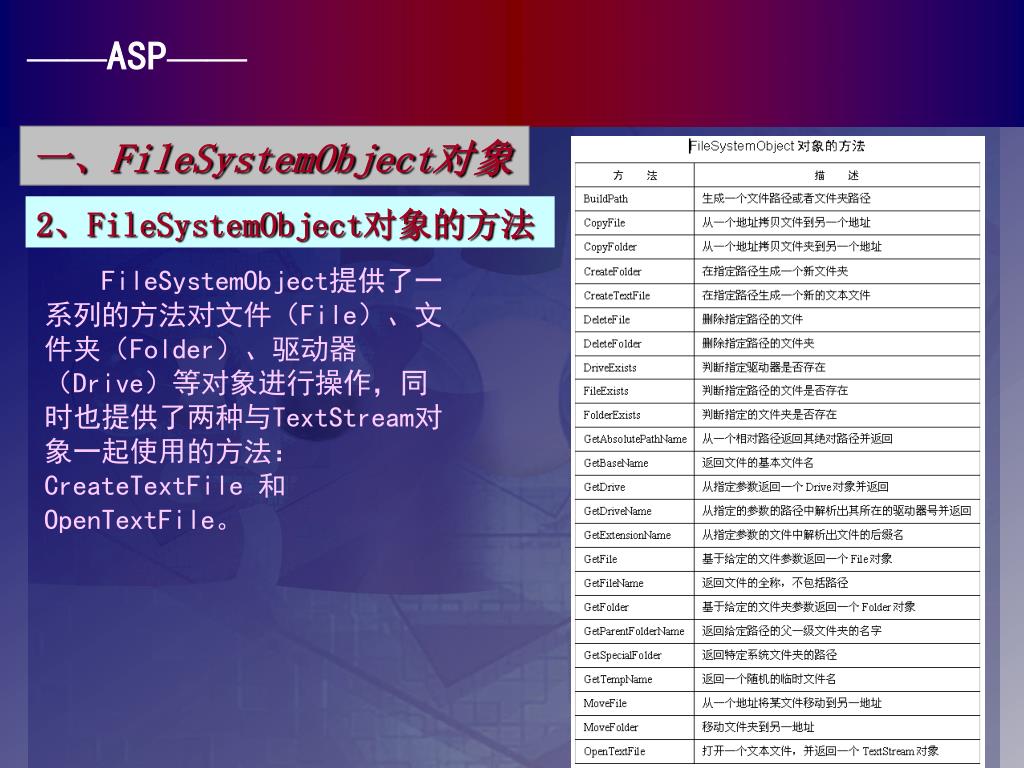Click description '判断指定路径的文件是否存在'
This screenshot has height=768, width=1024.
(775, 391)
